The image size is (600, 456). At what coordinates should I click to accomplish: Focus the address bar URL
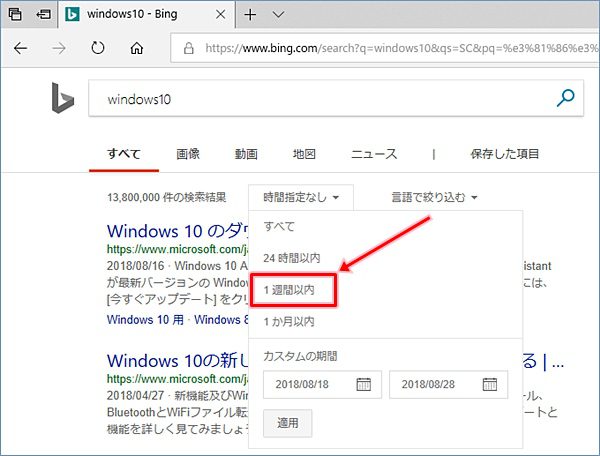pyautogui.click(x=402, y=48)
